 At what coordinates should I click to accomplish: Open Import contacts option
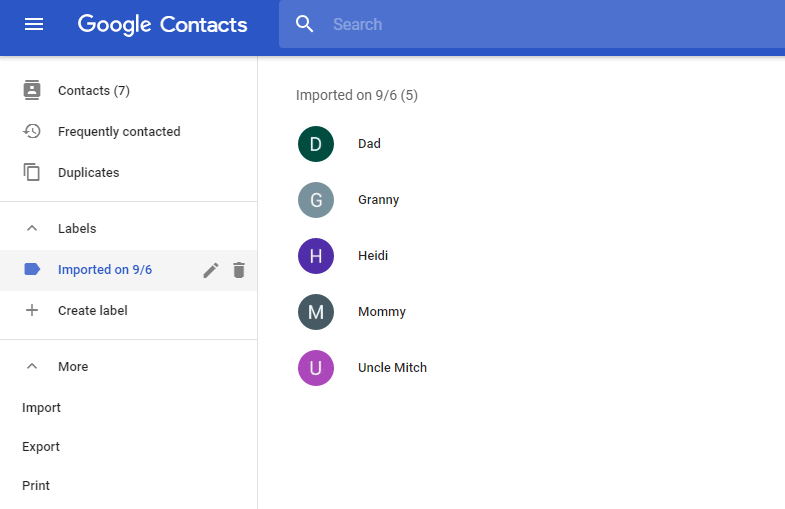pos(42,408)
